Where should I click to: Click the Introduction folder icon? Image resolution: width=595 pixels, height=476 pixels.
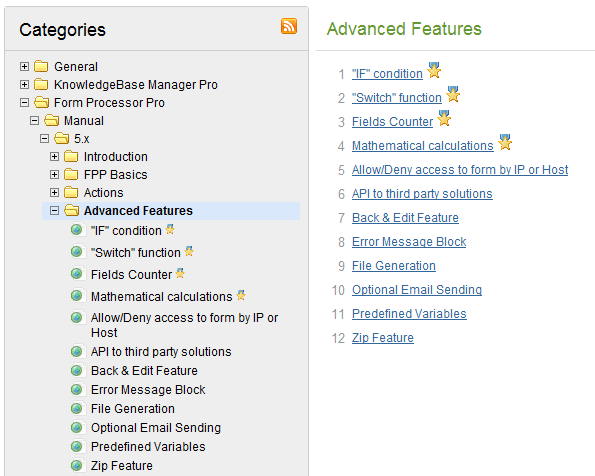[x=71, y=156]
